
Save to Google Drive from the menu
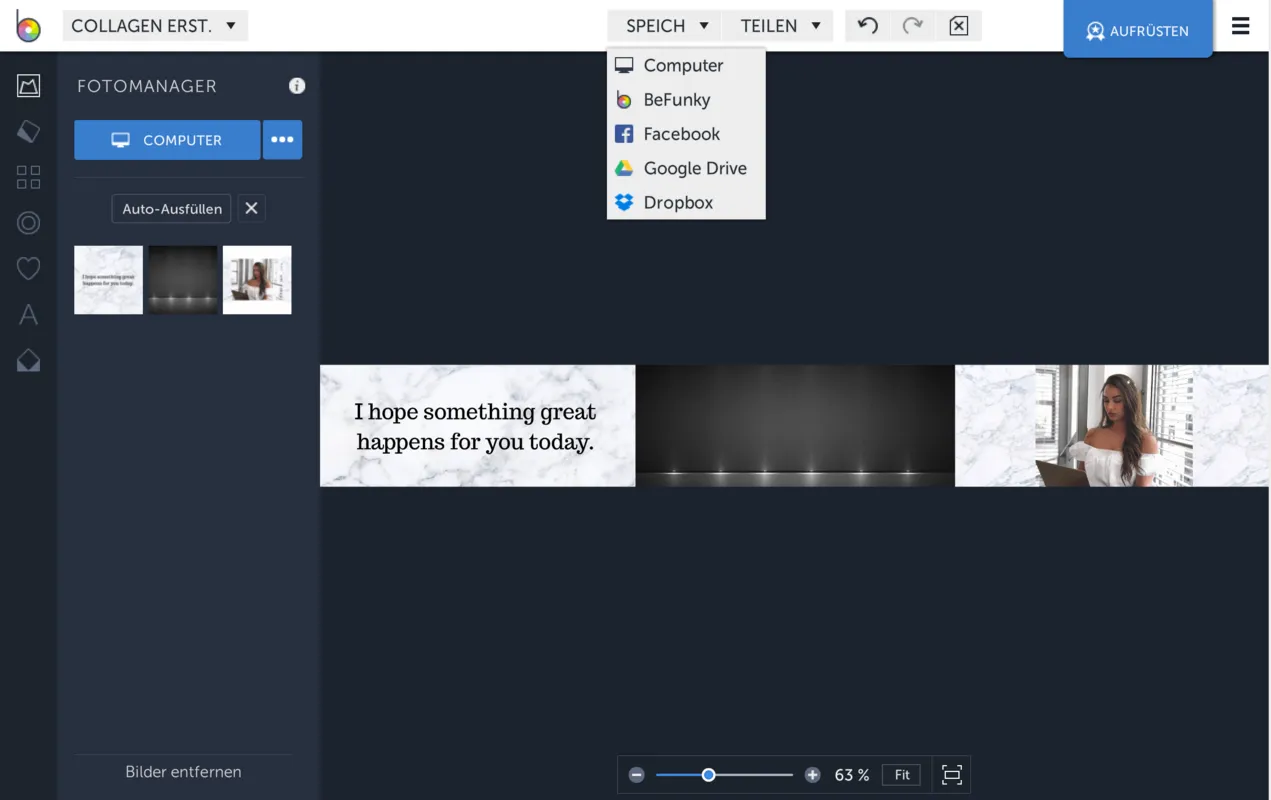[686, 168]
